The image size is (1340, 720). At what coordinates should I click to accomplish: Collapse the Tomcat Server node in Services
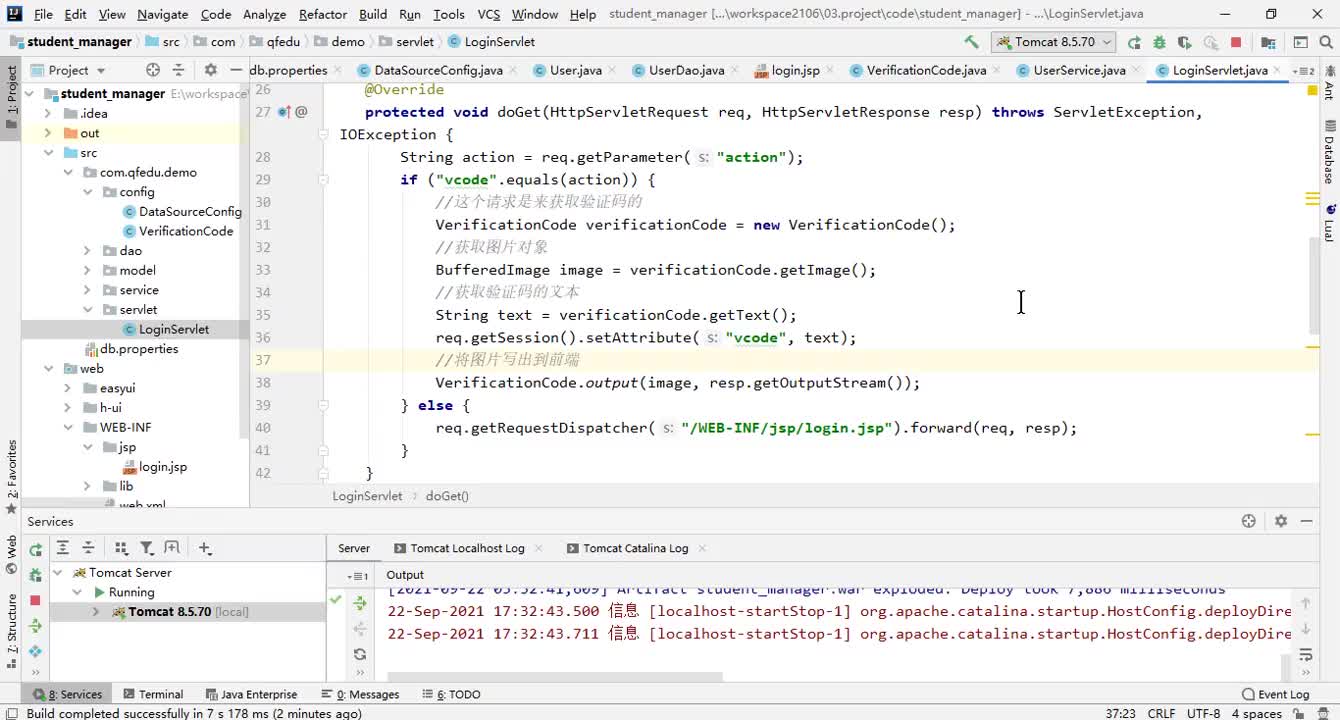(x=58, y=573)
